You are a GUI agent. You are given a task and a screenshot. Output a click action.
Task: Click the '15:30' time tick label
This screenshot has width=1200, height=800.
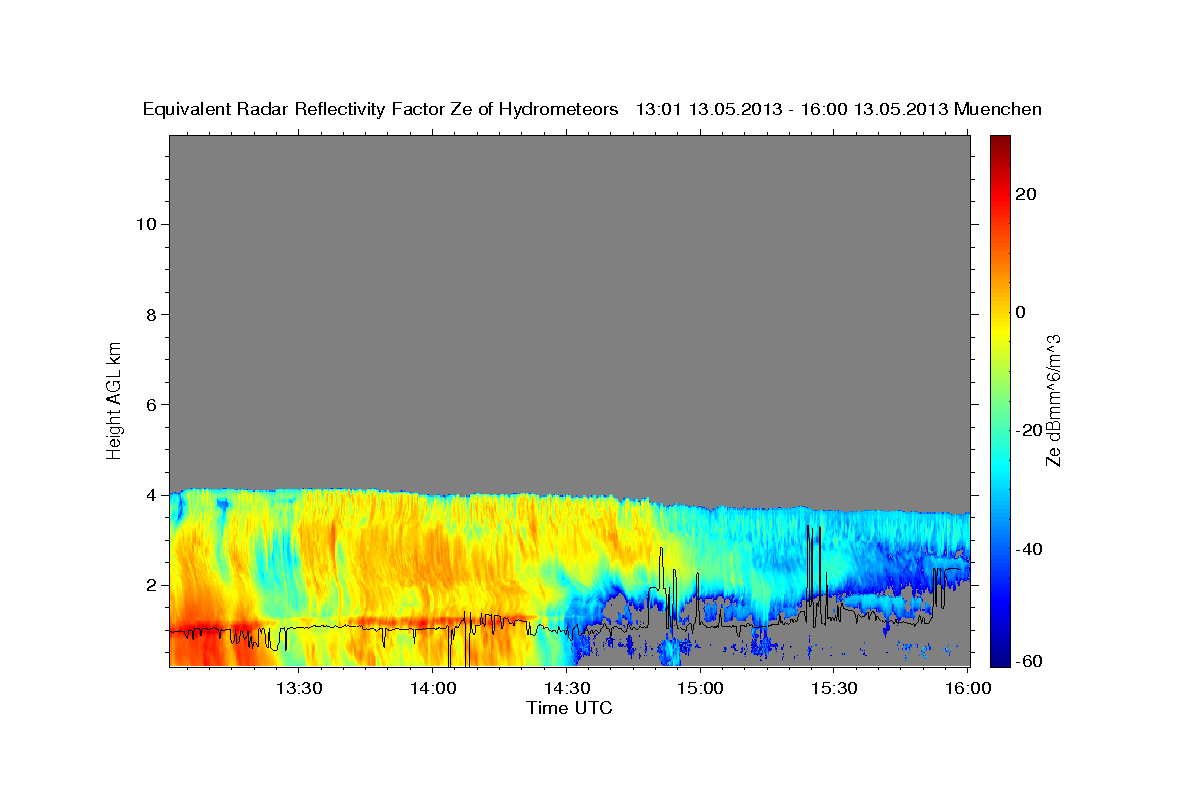(834, 688)
